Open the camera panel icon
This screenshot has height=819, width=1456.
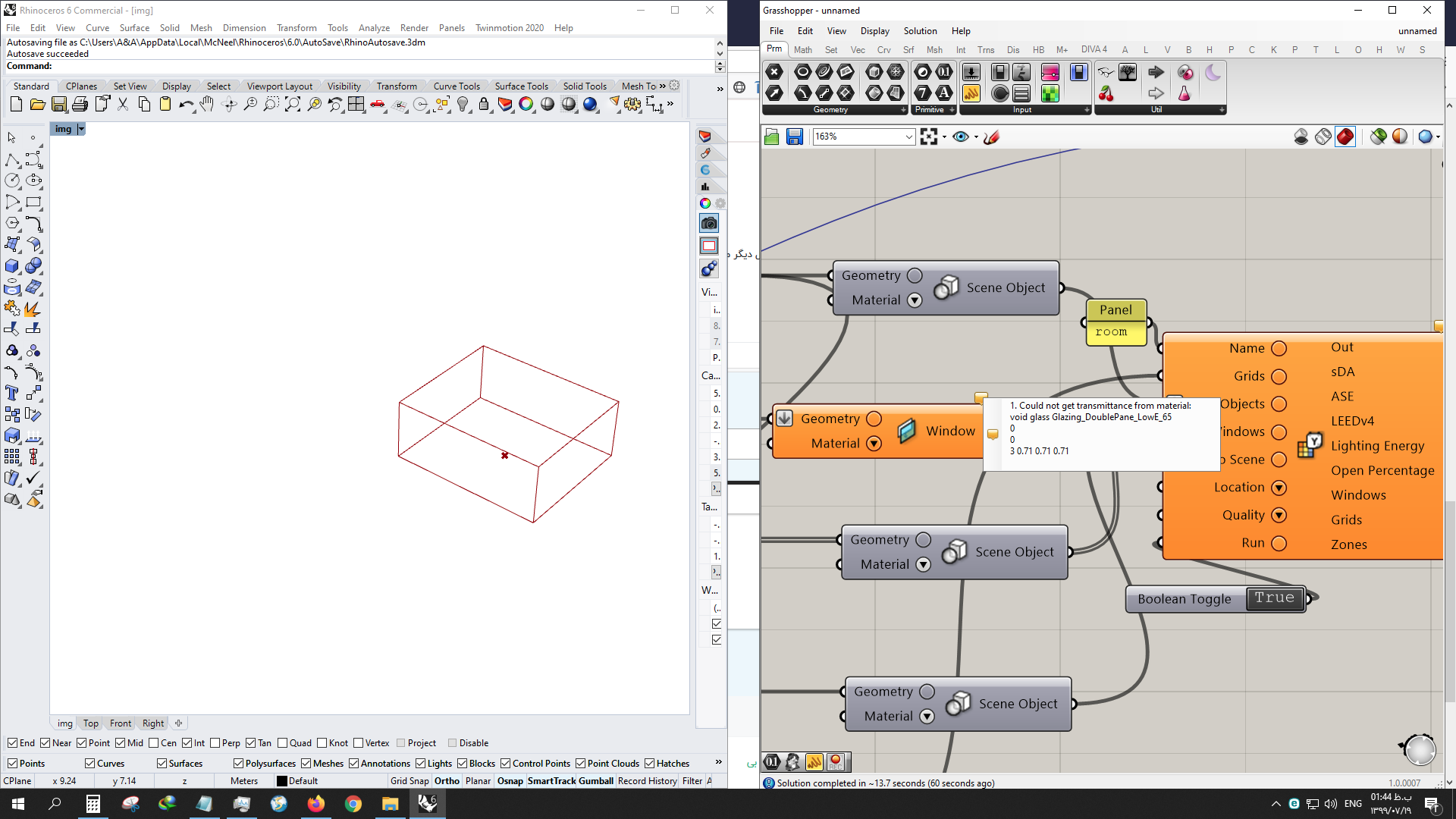click(x=709, y=223)
